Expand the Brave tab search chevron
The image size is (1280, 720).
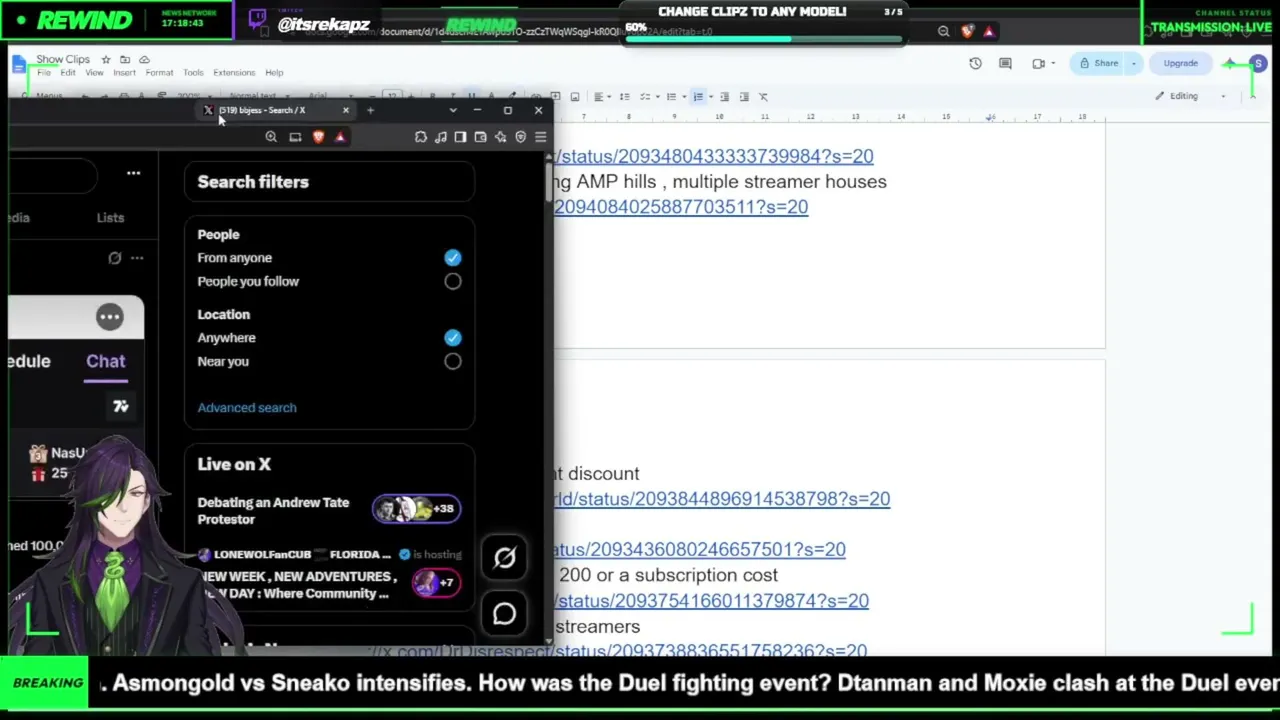(x=453, y=110)
